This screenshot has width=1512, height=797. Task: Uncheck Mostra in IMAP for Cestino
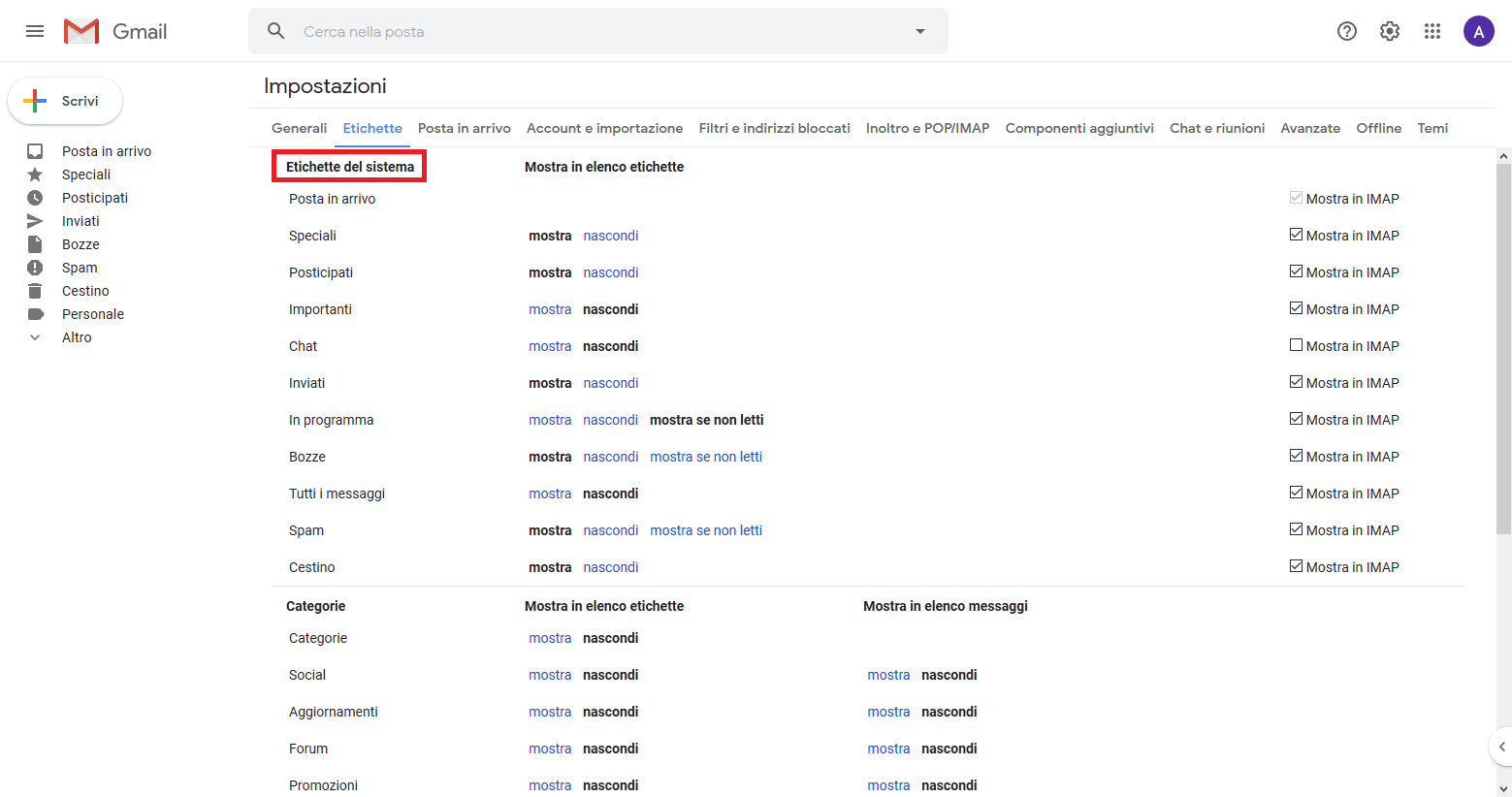[x=1296, y=566]
